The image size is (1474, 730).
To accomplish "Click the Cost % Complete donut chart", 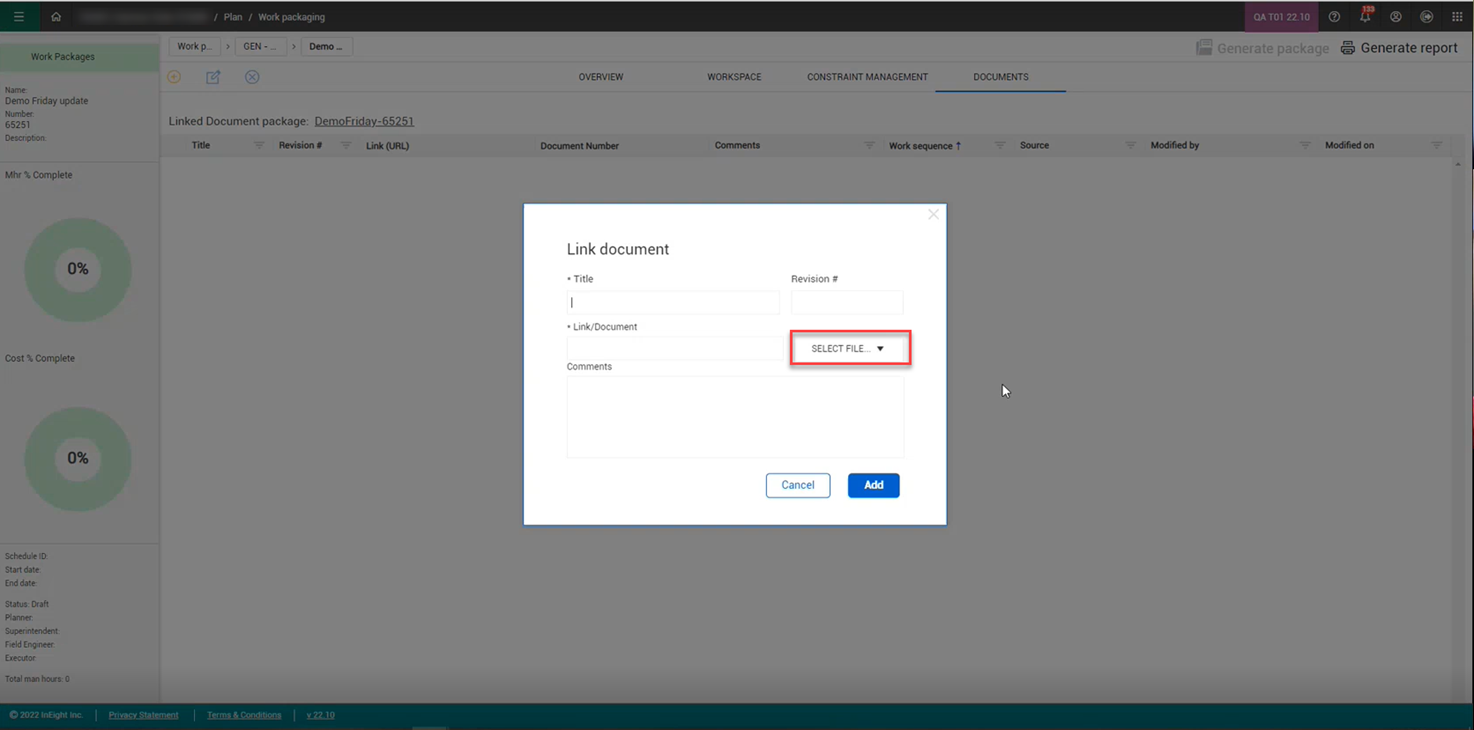I will (78, 458).
